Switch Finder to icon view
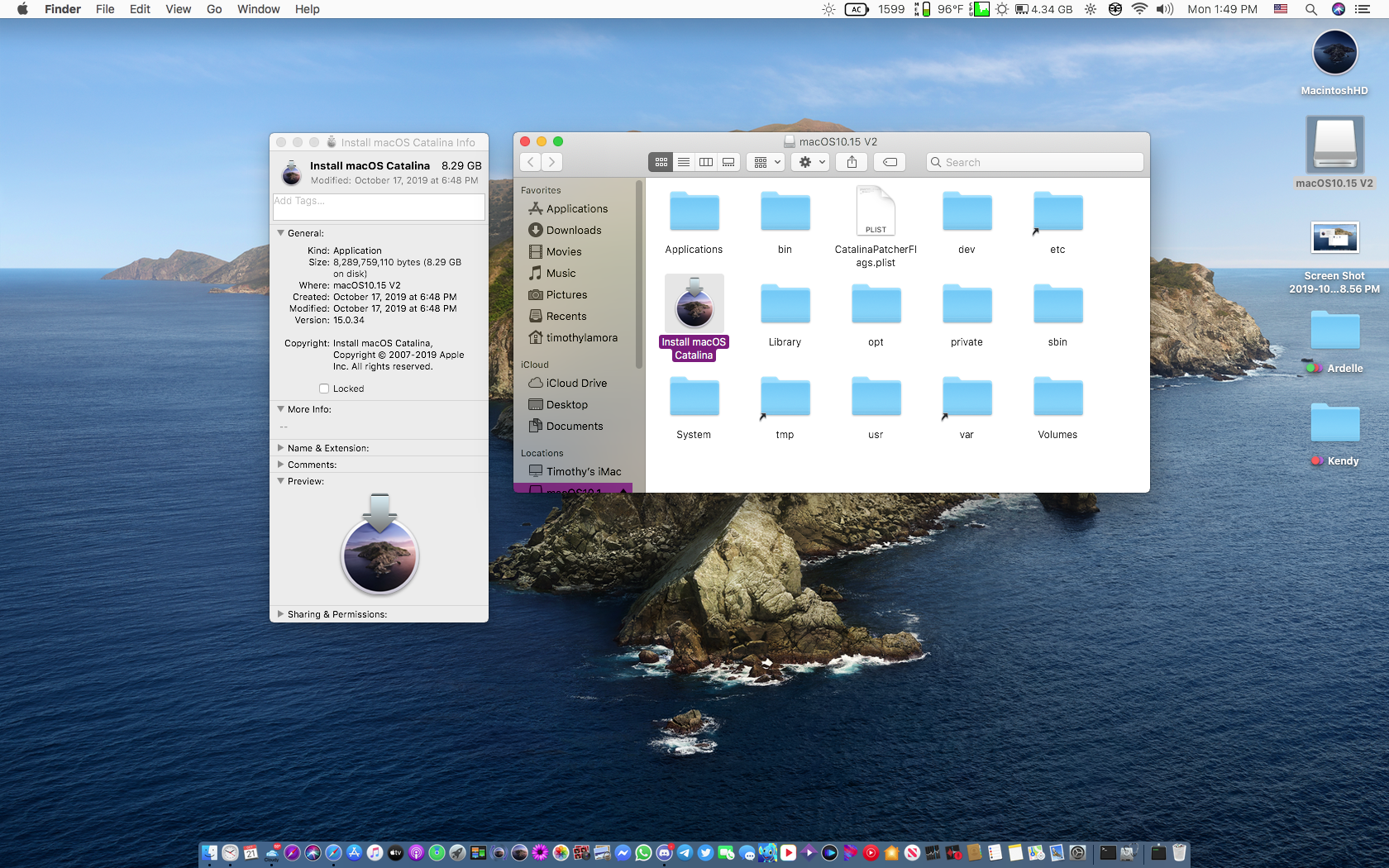Screen dimensions: 1389x868 coord(661,162)
